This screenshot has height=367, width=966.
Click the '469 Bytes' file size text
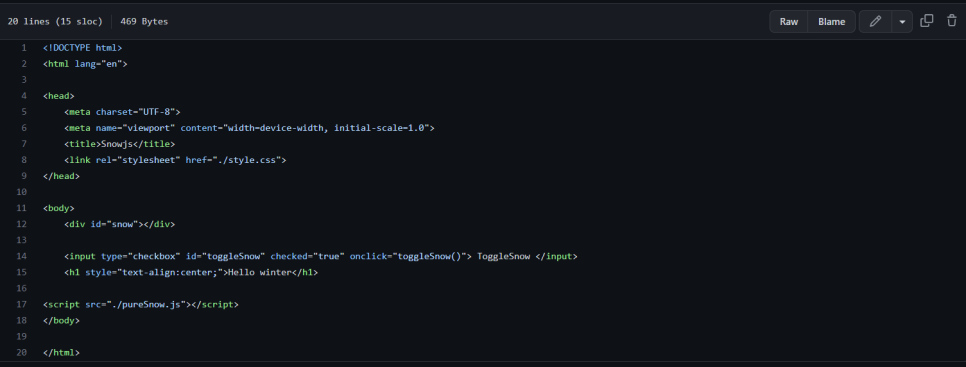pyautogui.click(x=144, y=22)
